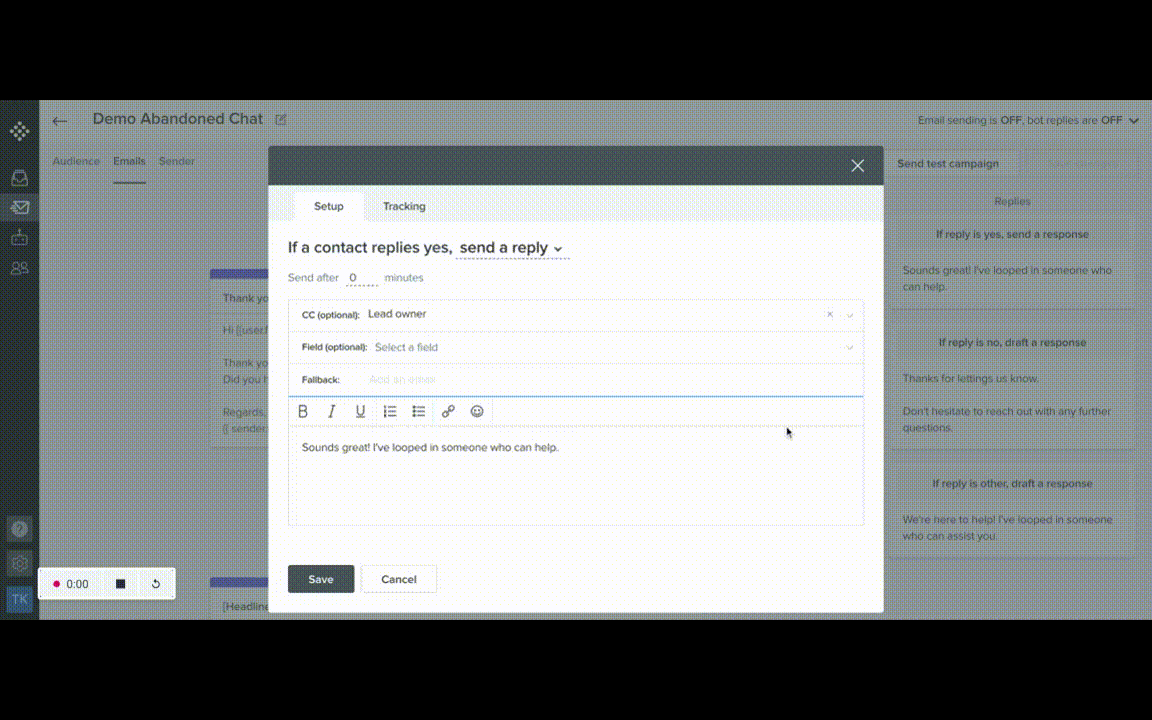This screenshot has height=720, width=1152.
Task: Open the 'send a reply' action dropdown
Action: [x=511, y=248]
